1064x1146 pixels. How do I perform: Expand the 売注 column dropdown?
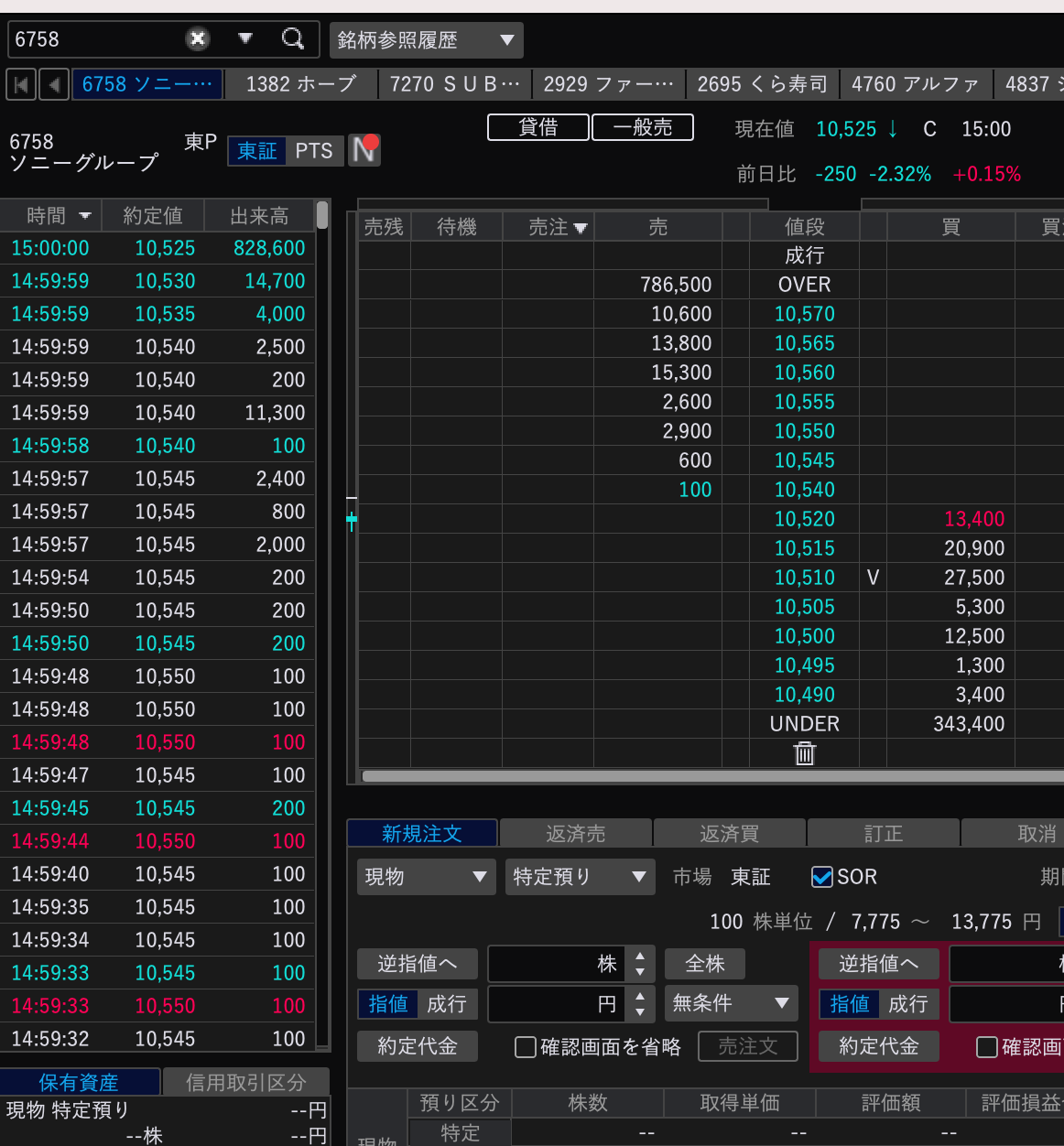pyautogui.click(x=580, y=228)
